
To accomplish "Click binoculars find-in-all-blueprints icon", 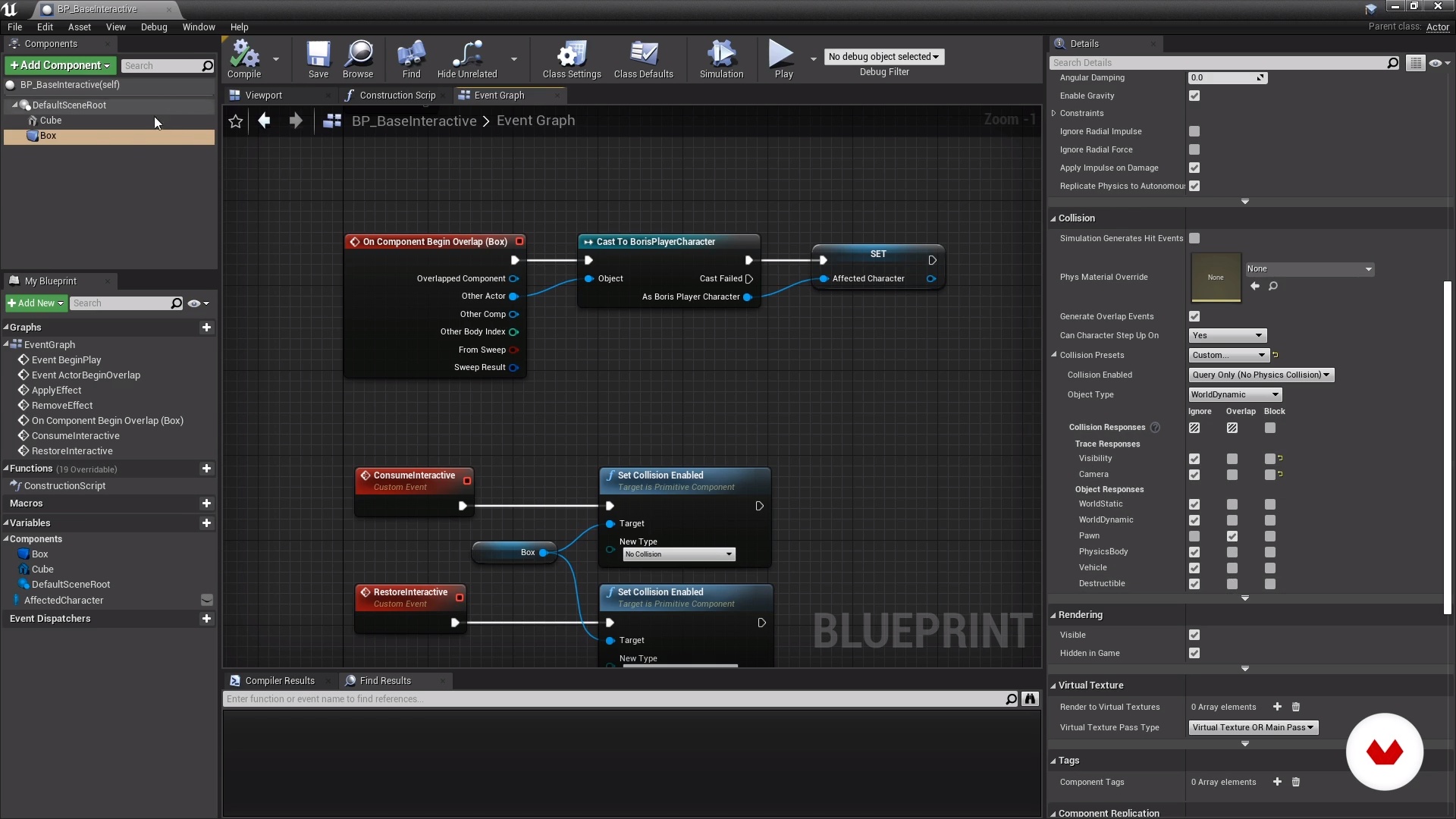I will (x=1030, y=699).
